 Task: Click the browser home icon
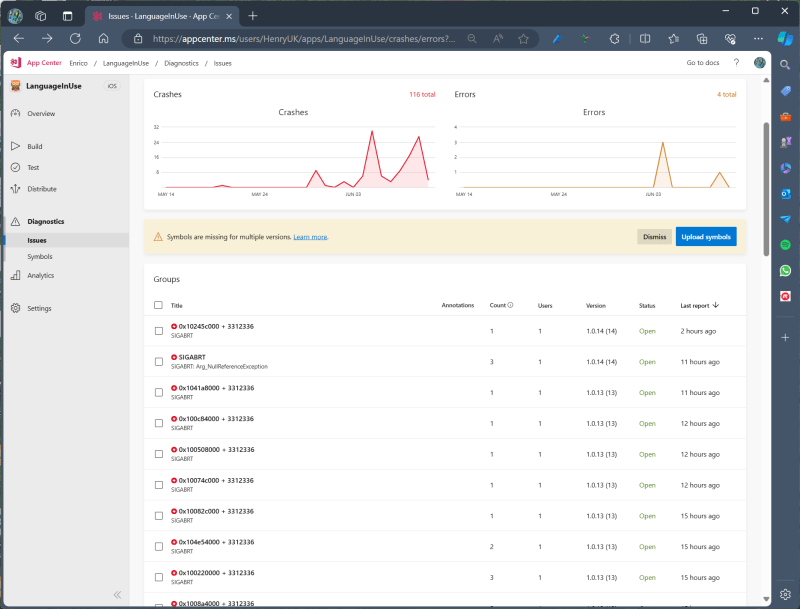pyautogui.click(x=104, y=39)
